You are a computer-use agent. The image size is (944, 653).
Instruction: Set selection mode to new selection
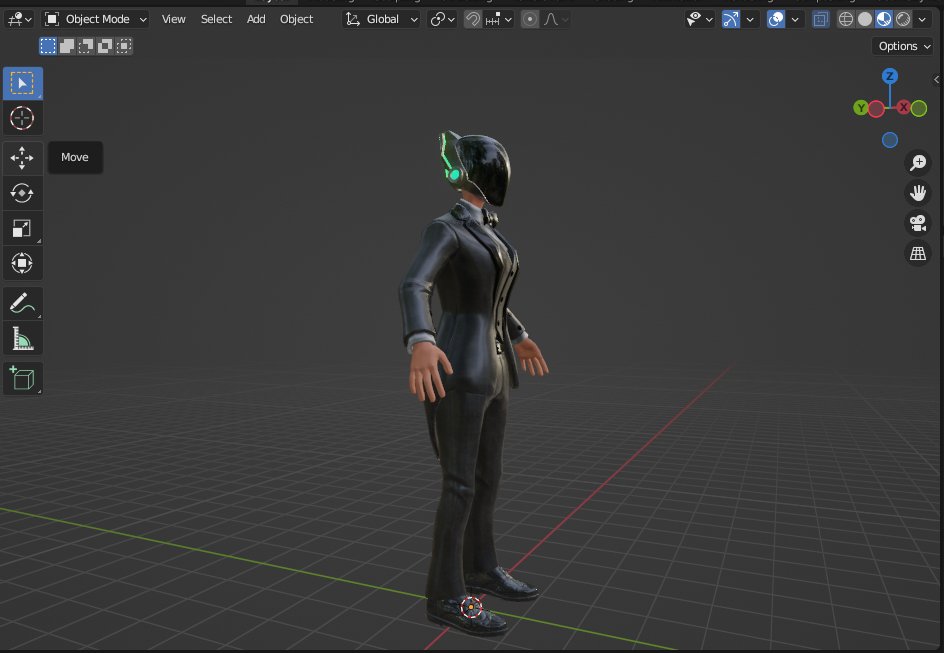point(48,46)
